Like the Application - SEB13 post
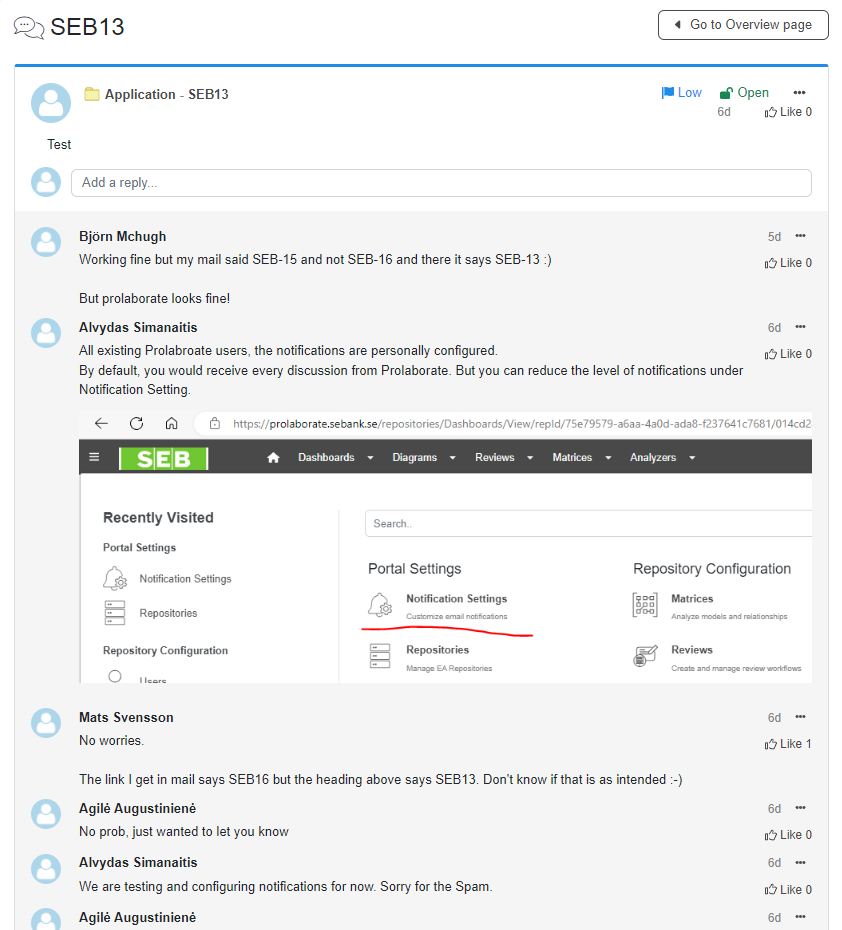This screenshot has height=930, width=842. coord(788,112)
